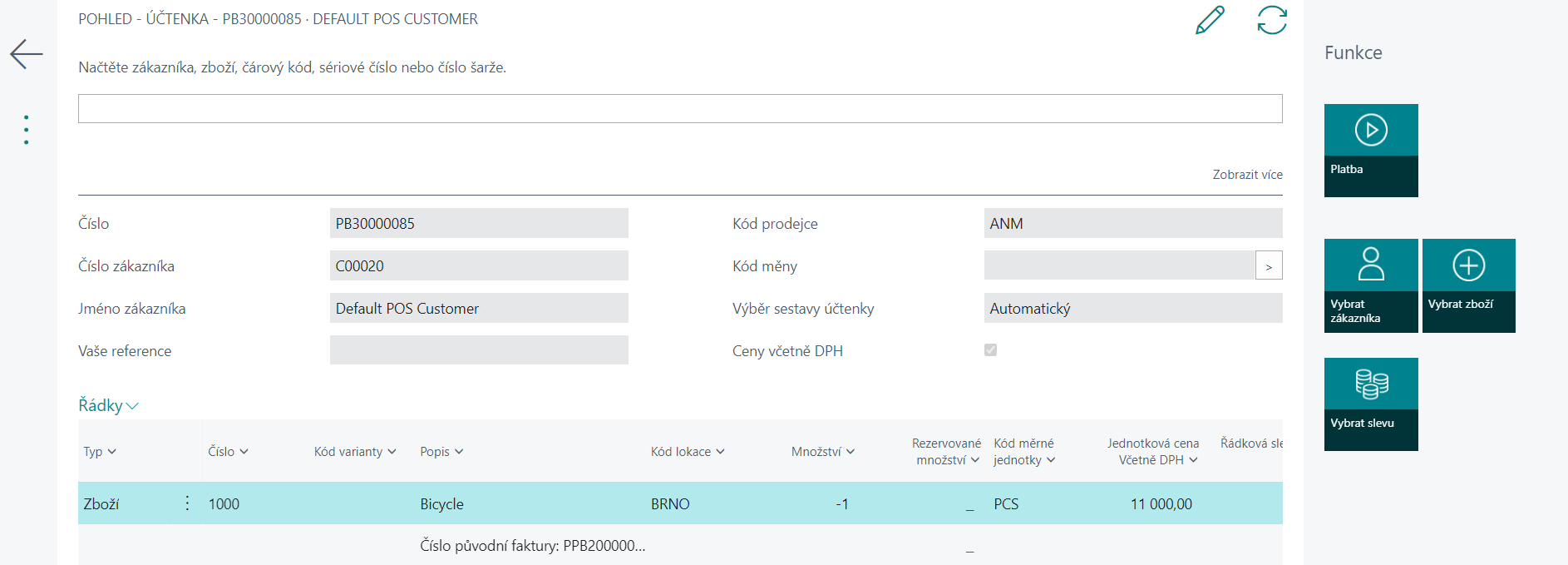This screenshot has height=565, width=1568.
Task: Click the pencil edit icon
Action: point(1210,20)
